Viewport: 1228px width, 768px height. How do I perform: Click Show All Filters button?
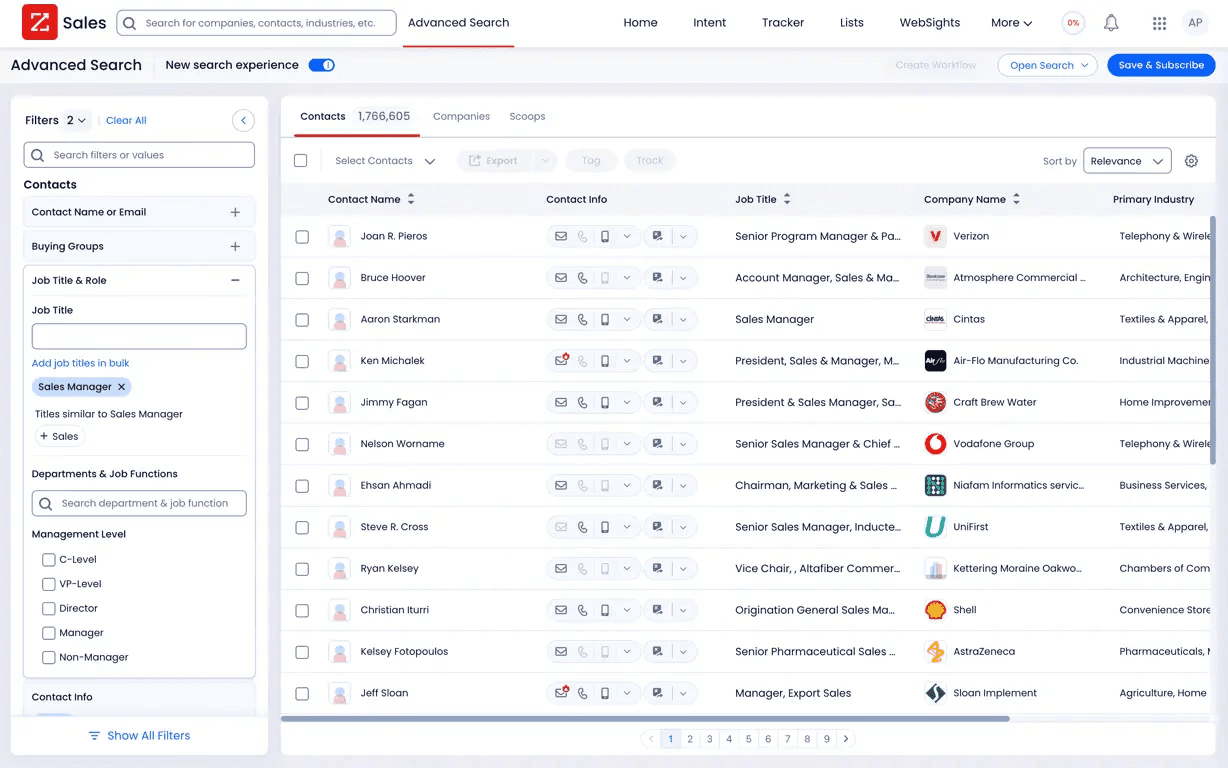[x=139, y=736]
